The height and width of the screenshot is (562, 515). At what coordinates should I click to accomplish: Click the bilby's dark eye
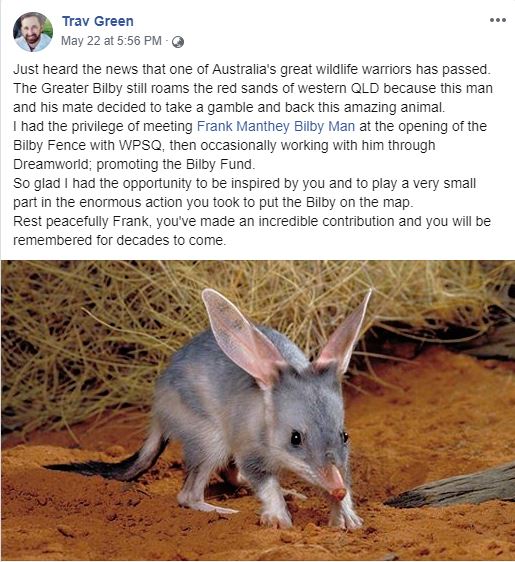pyautogui.click(x=296, y=438)
